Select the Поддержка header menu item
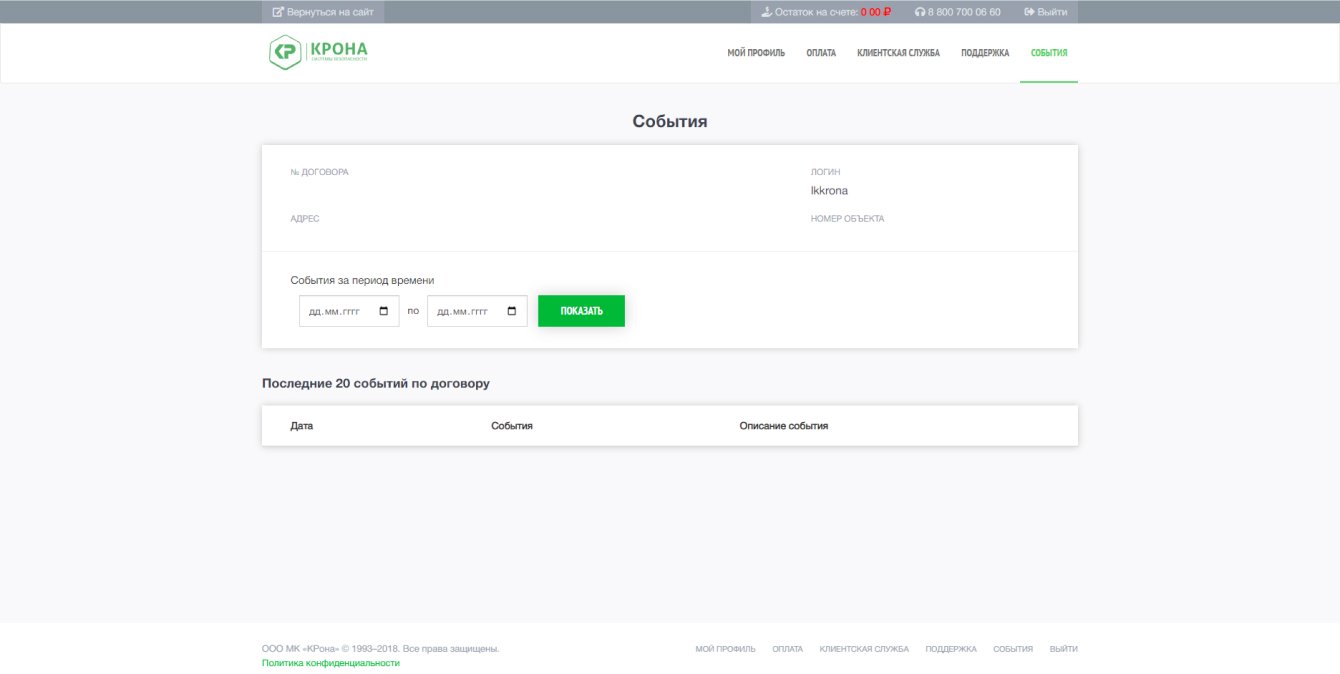The image size is (1340, 674). click(x=985, y=53)
